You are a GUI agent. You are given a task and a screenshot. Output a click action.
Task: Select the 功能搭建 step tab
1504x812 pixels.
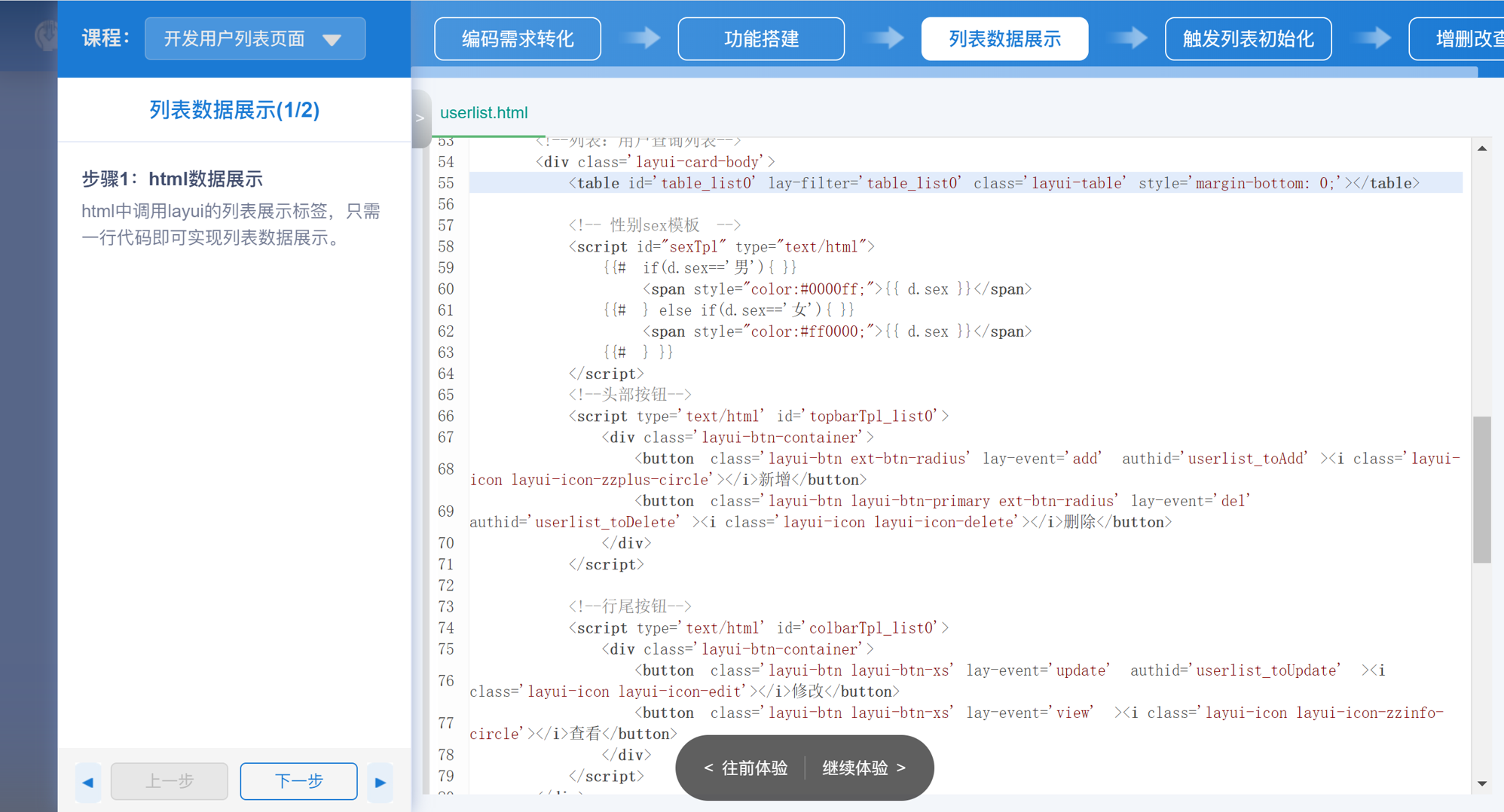tap(761, 38)
